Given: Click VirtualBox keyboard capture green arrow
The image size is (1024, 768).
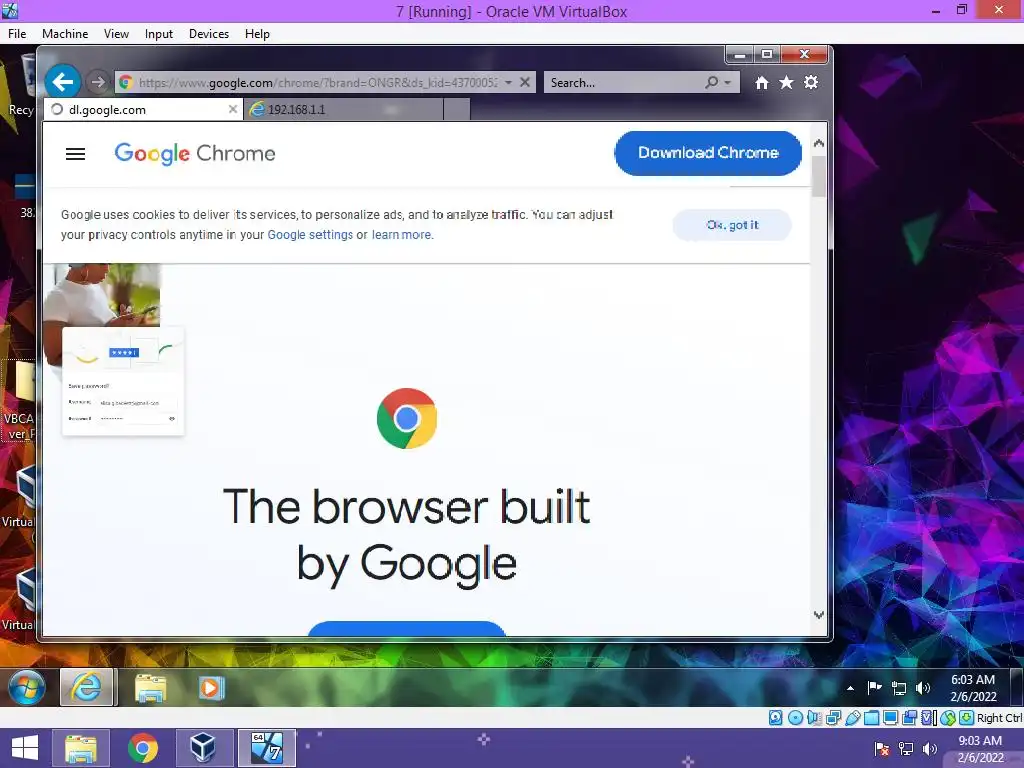Looking at the screenshot, I should click(967, 718).
